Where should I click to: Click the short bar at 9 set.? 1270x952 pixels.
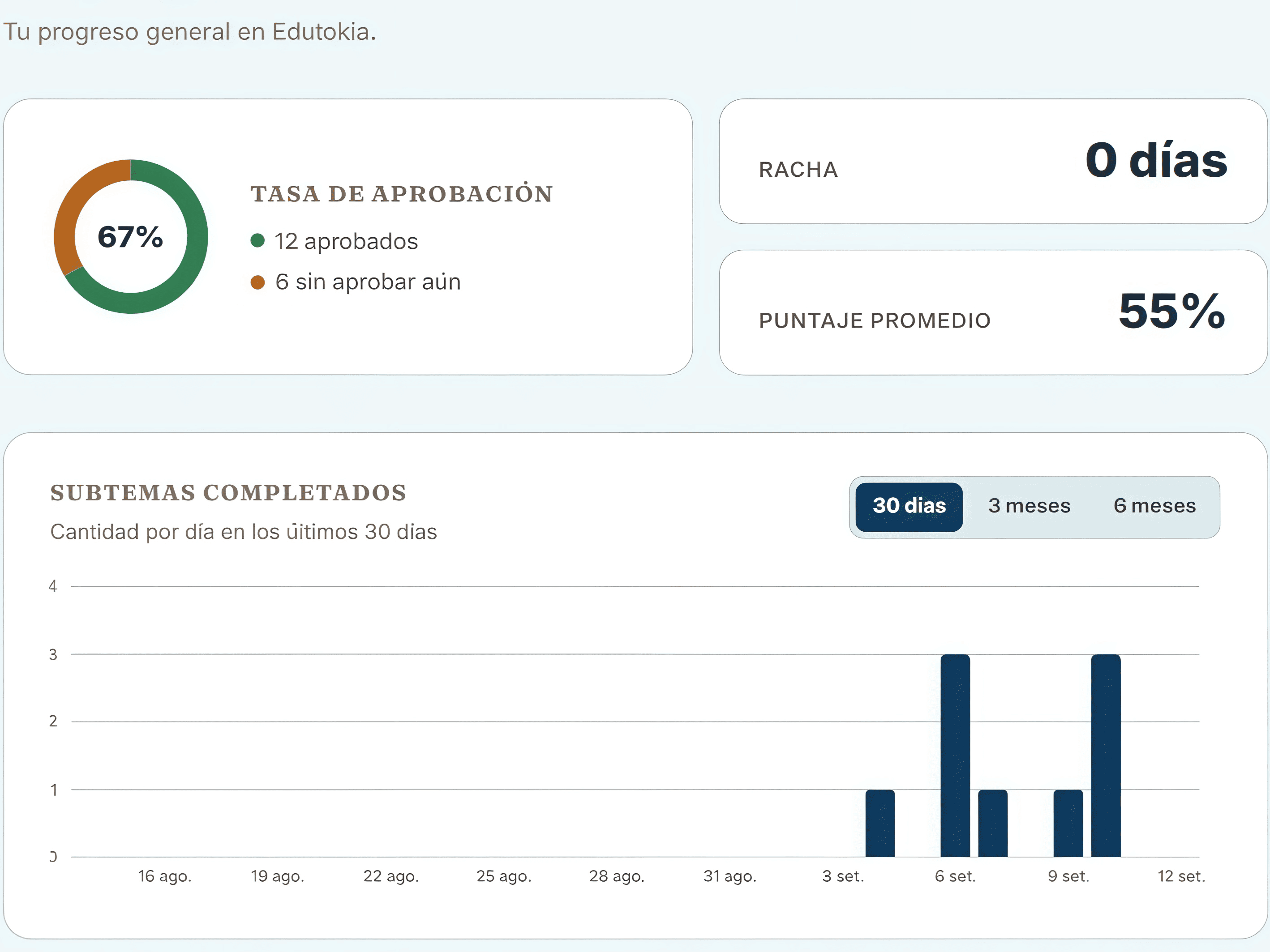pos(1068,824)
